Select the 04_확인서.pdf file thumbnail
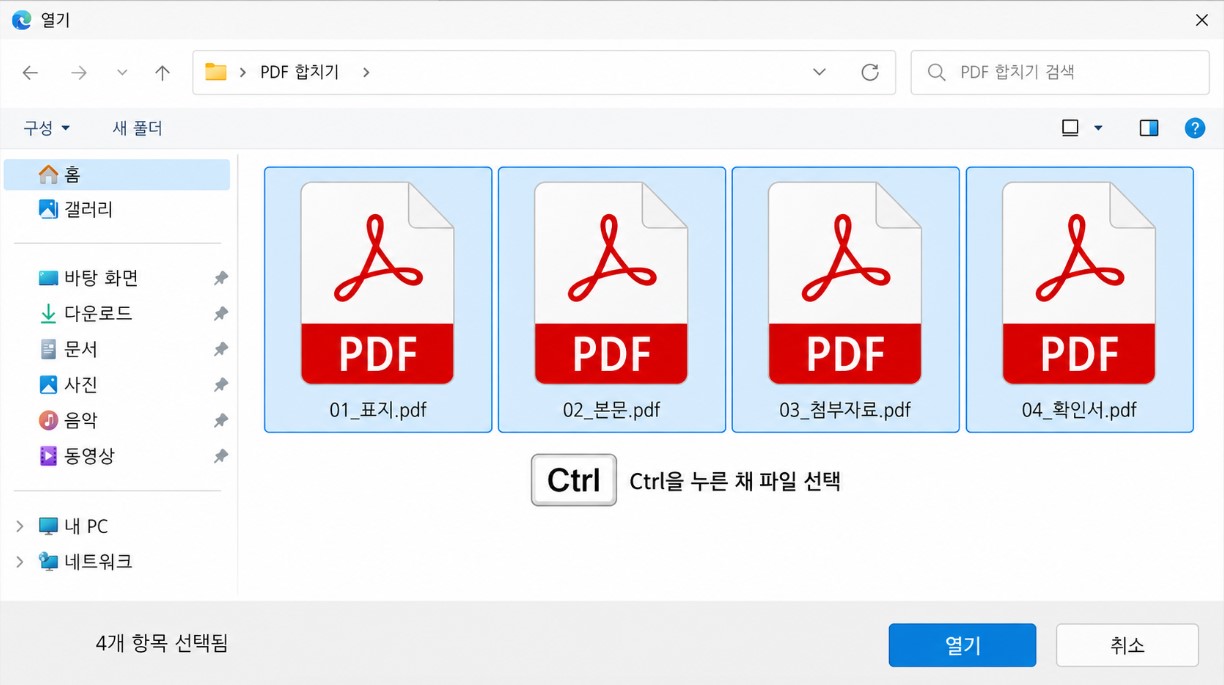Image resolution: width=1224 pixels, height=685 pixels. click(x=1079, y=284)
